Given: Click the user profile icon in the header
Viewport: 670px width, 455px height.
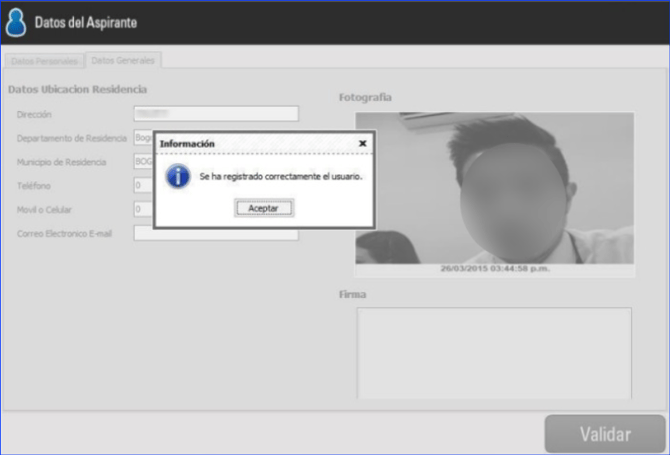Looking at the screenshot, I should [x=16, y=21].
